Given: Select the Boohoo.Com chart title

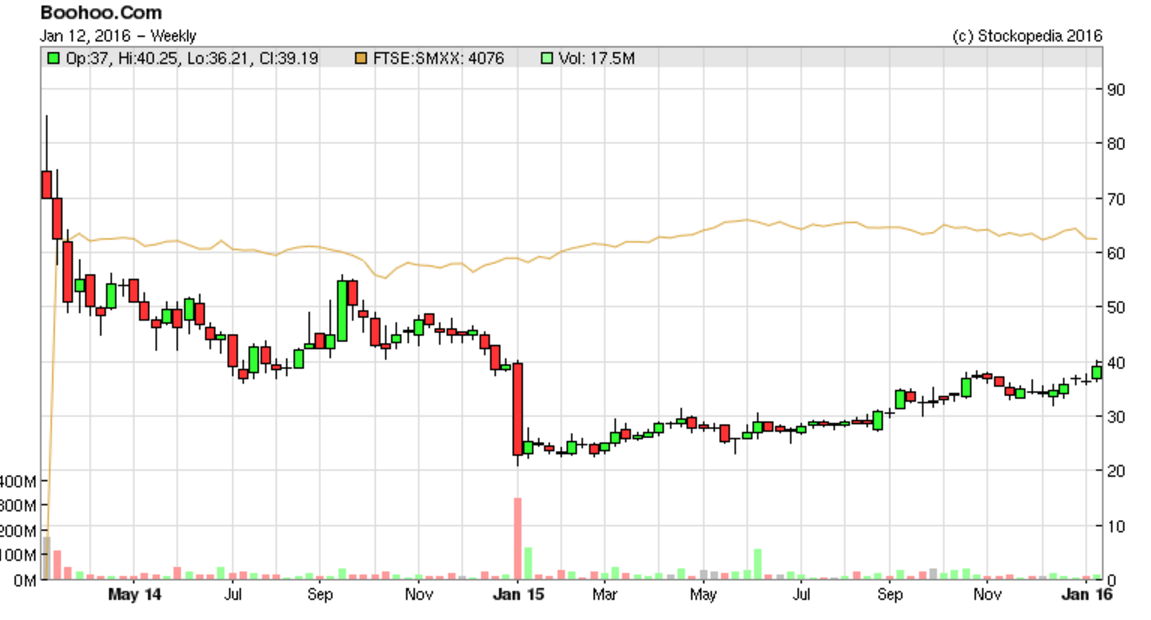Looking at the screenshot, I should tap(101, 12).
